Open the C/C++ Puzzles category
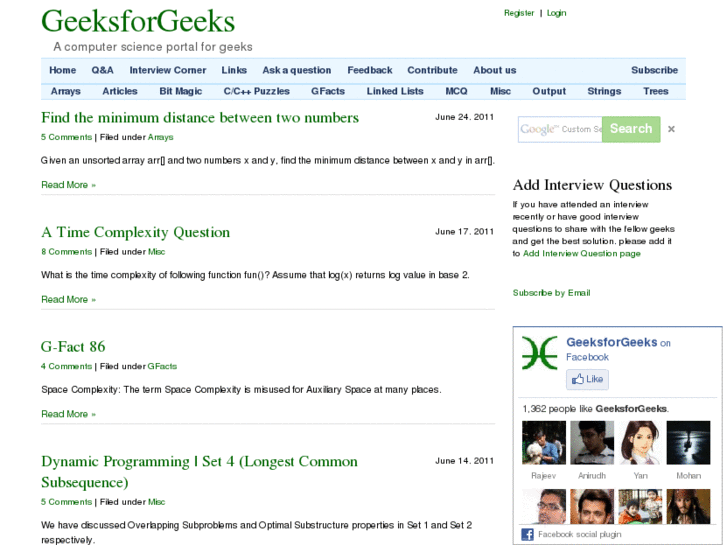The height and width of the screenshot is (545, 727). point(257,91)
